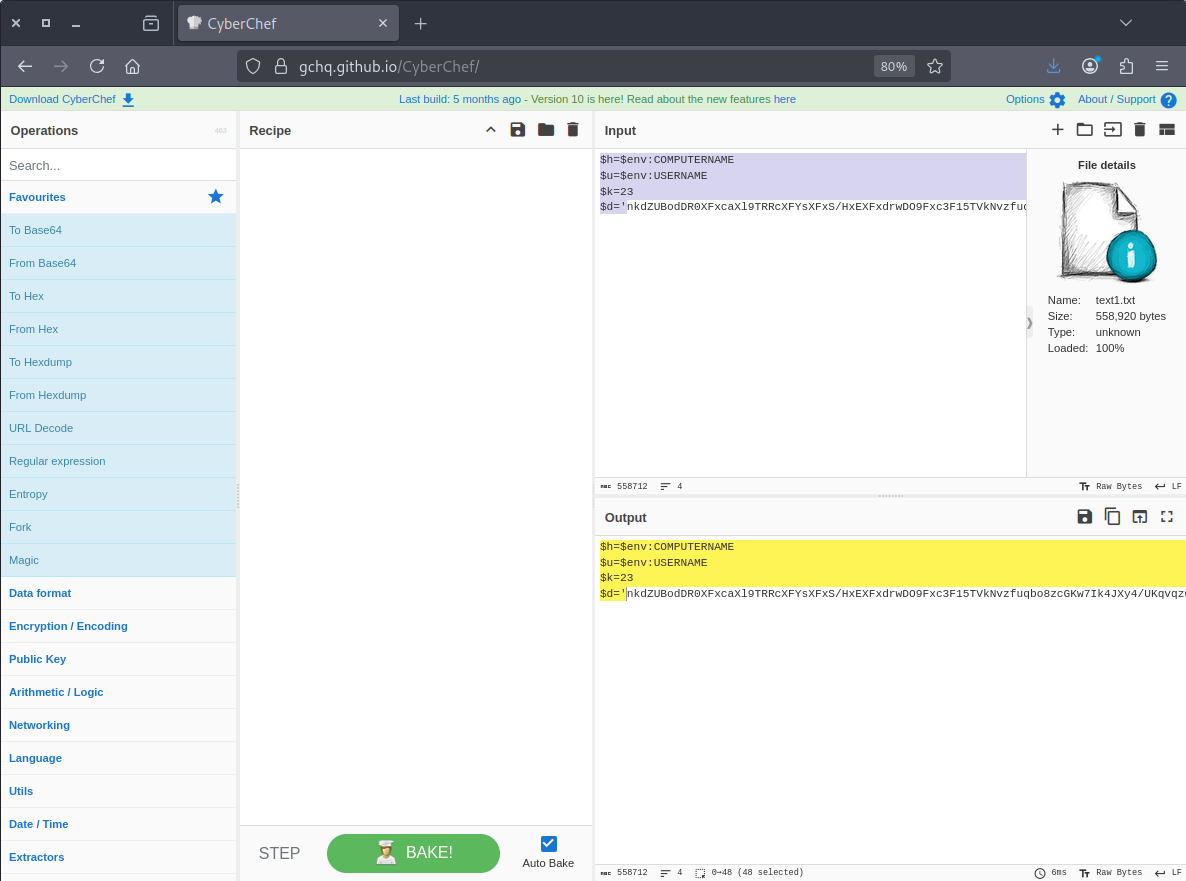Collapse the recipe panel chevron
Viewport: 1186px width, 881px height.
click(x=490, y=130)
